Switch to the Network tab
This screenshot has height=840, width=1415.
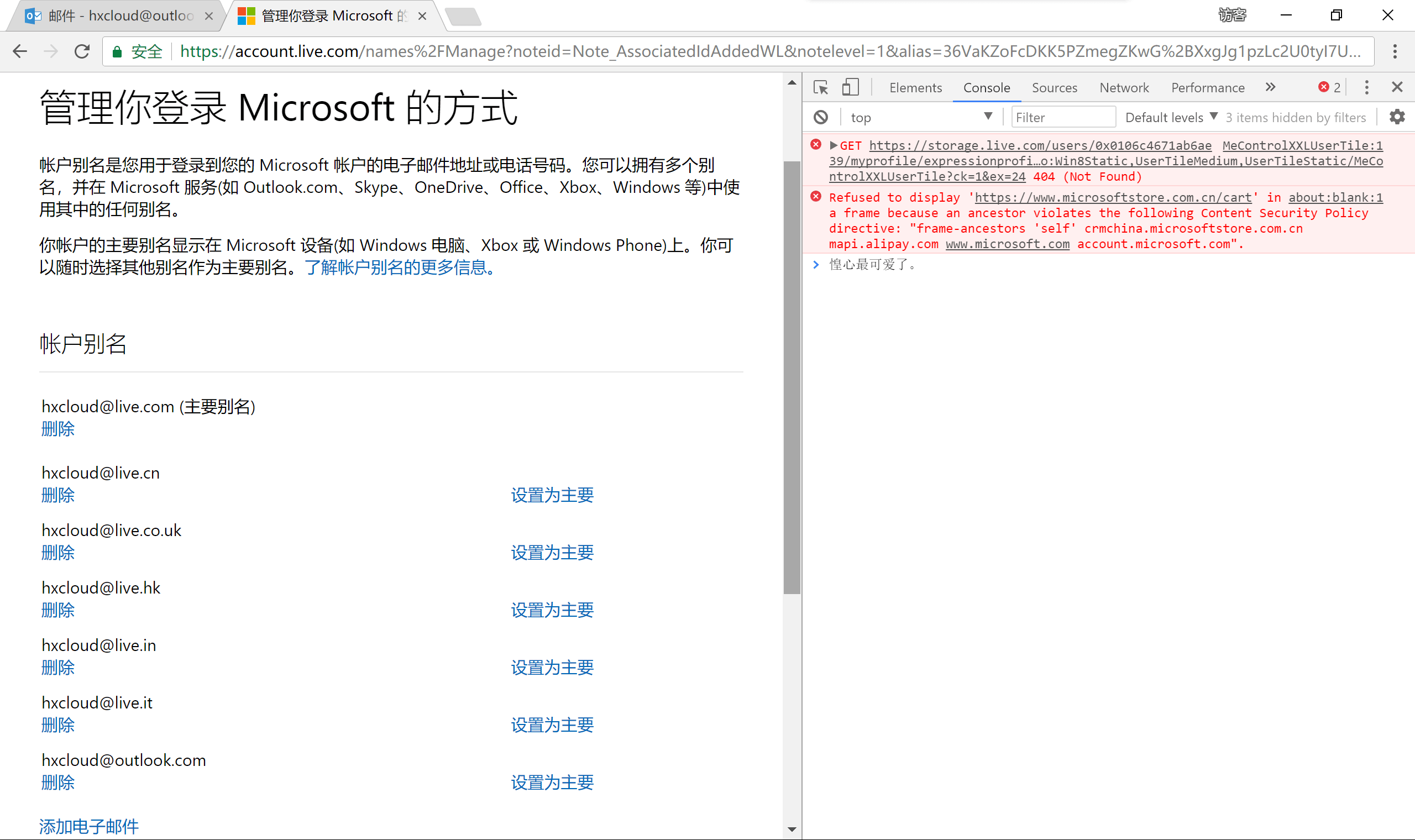coord(1124,88)
